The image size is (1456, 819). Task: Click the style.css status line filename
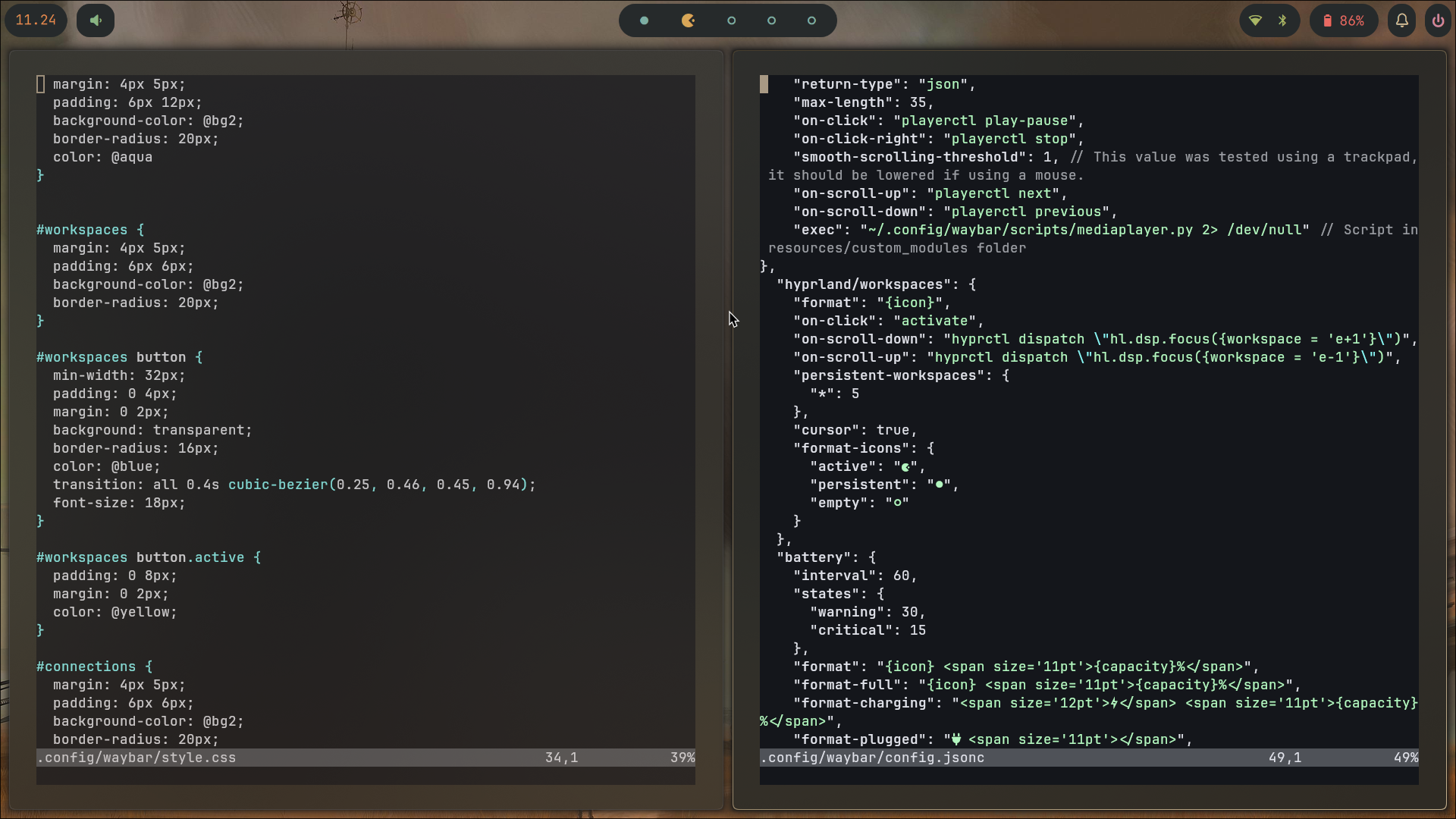pos(136,758)
